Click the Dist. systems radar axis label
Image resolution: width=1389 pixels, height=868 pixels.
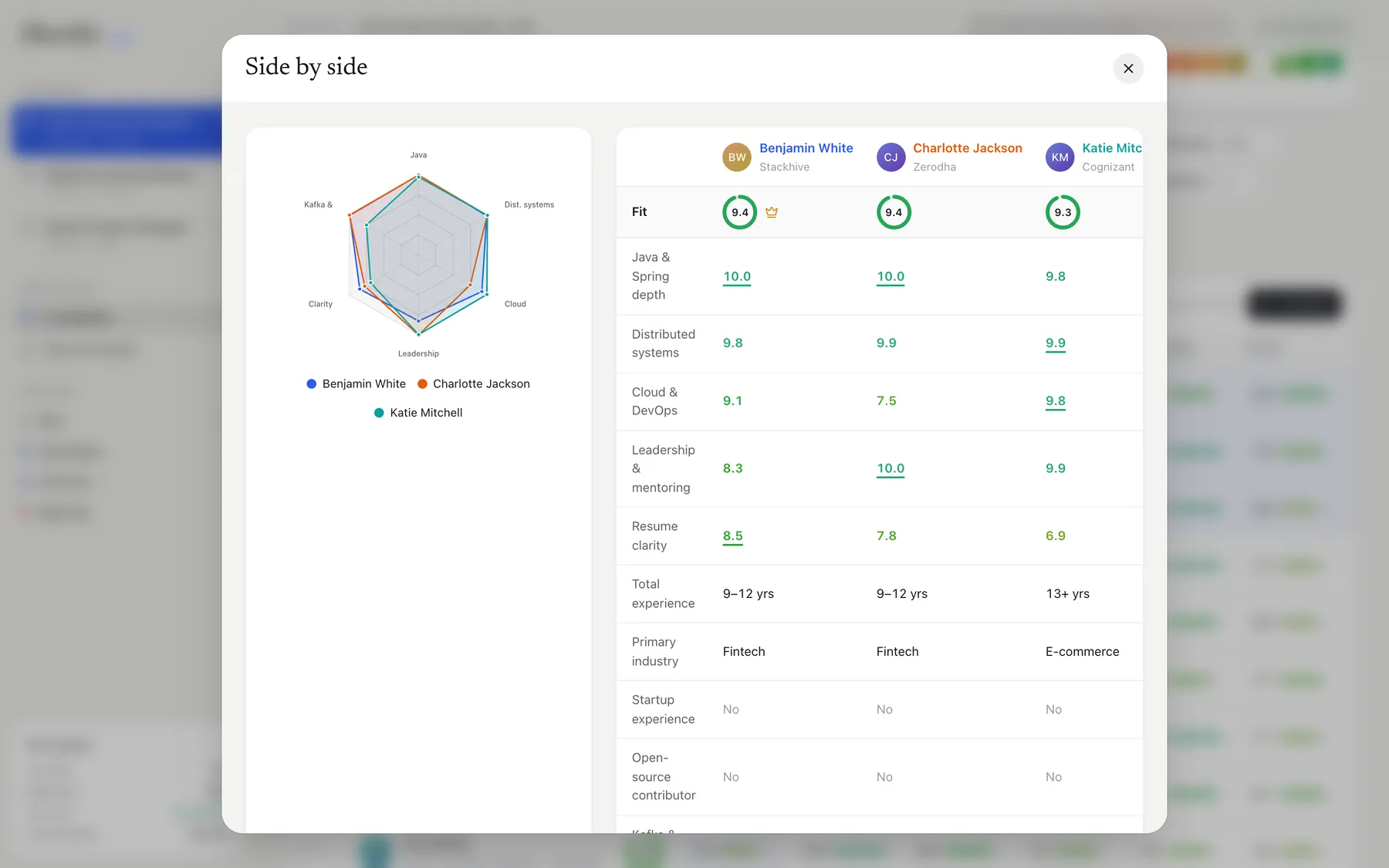(x=529, y=204)
